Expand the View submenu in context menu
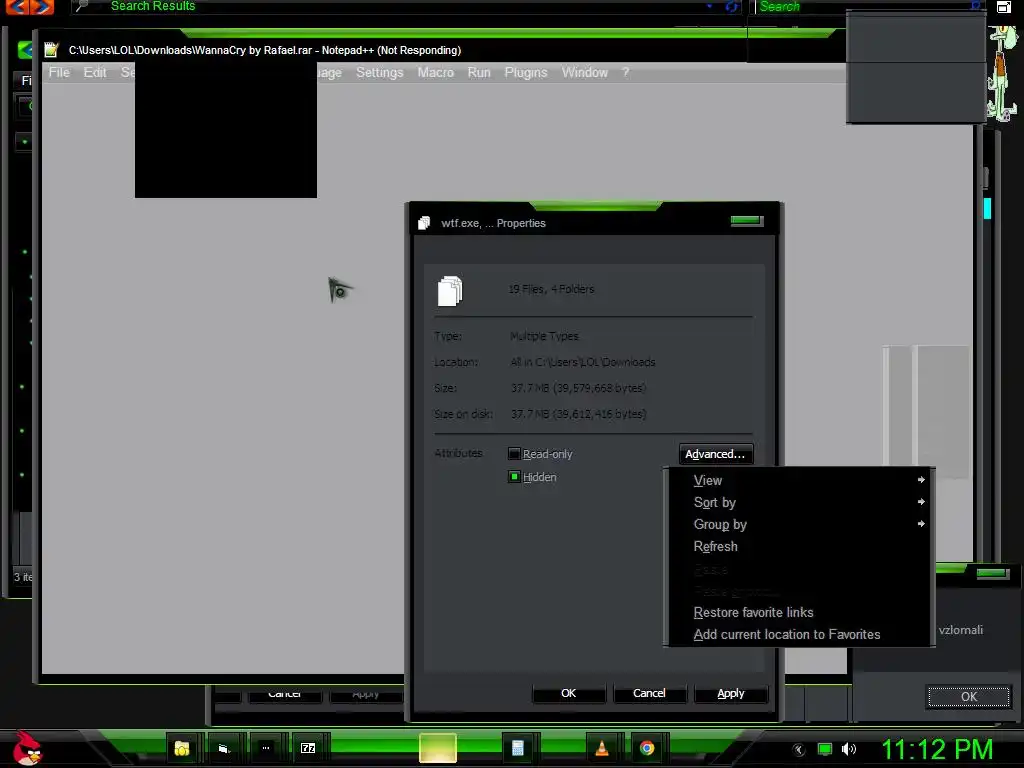 pyautogui.click(x=800, y=480)
